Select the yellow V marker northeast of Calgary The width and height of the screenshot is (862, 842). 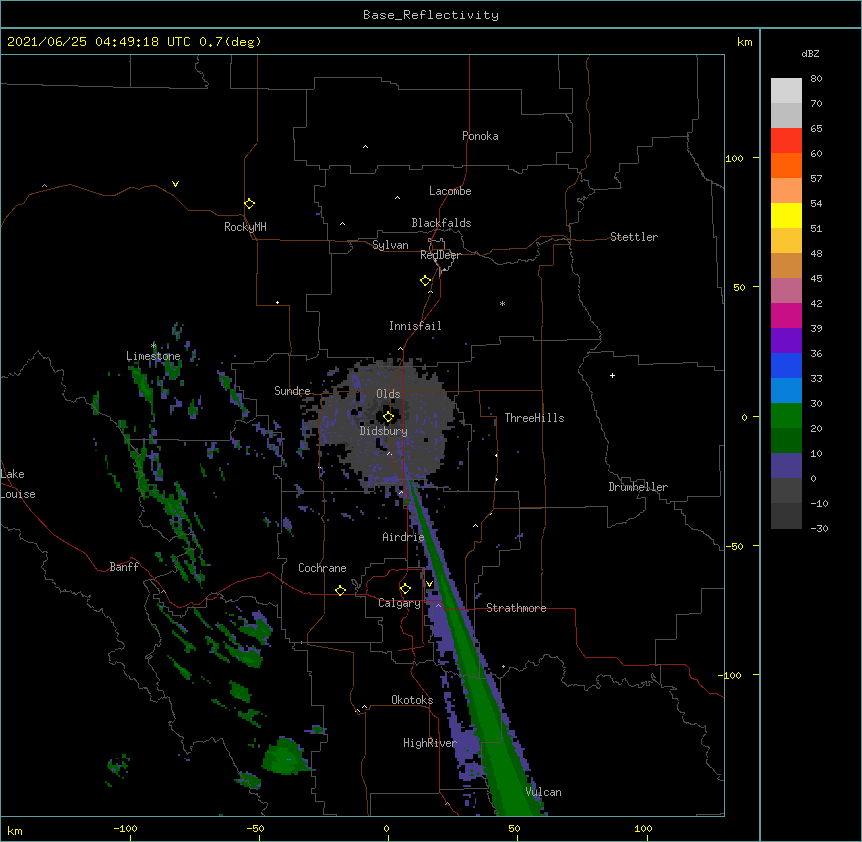(429, 584)
